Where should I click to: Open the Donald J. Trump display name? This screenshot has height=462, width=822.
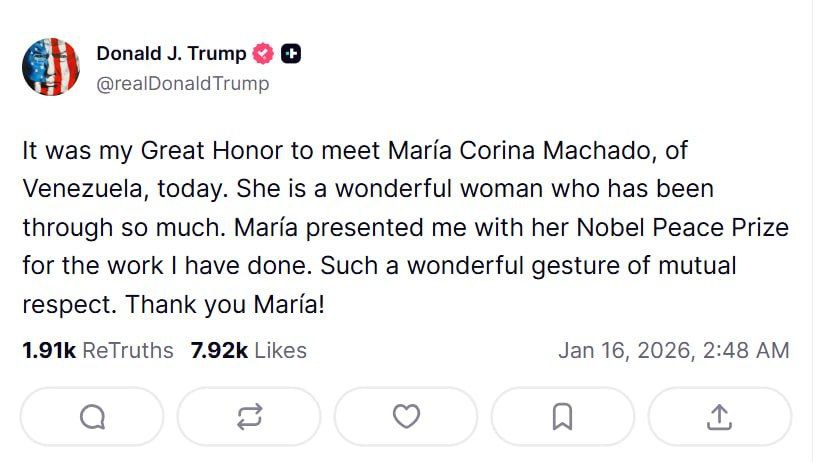171,54
